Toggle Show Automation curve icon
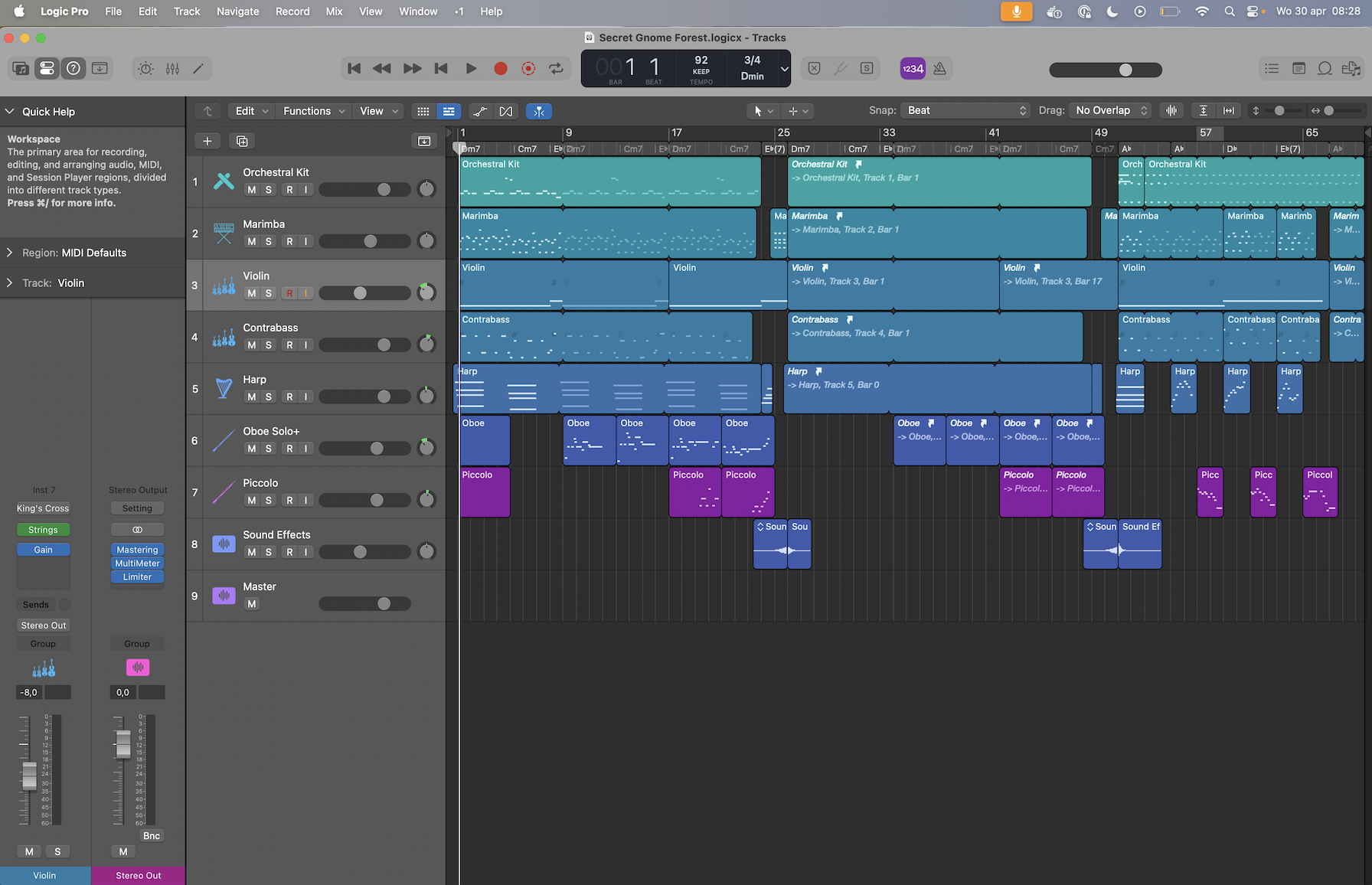 coord(480,111)
